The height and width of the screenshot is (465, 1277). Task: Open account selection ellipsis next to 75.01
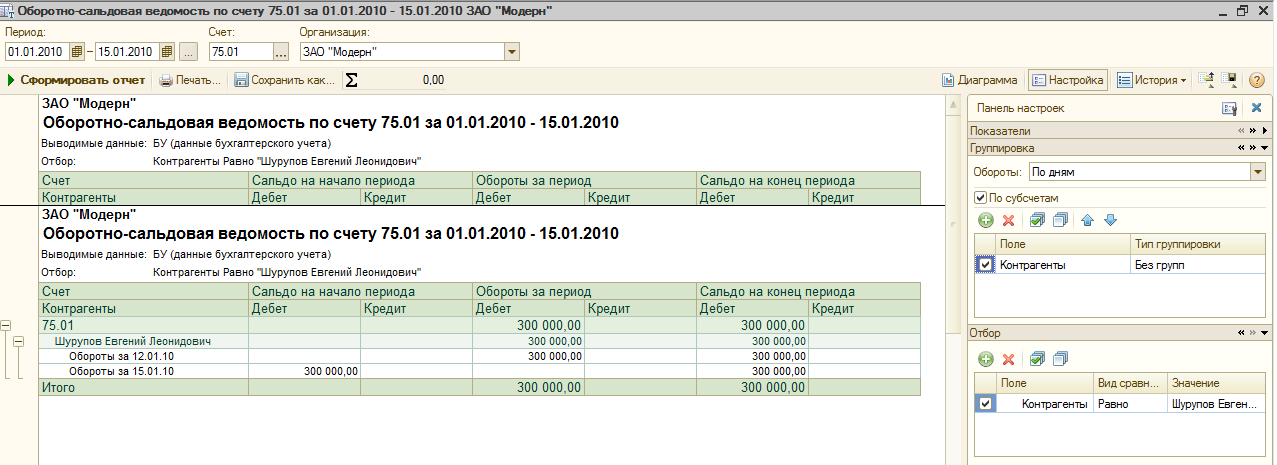click(281, 51)
